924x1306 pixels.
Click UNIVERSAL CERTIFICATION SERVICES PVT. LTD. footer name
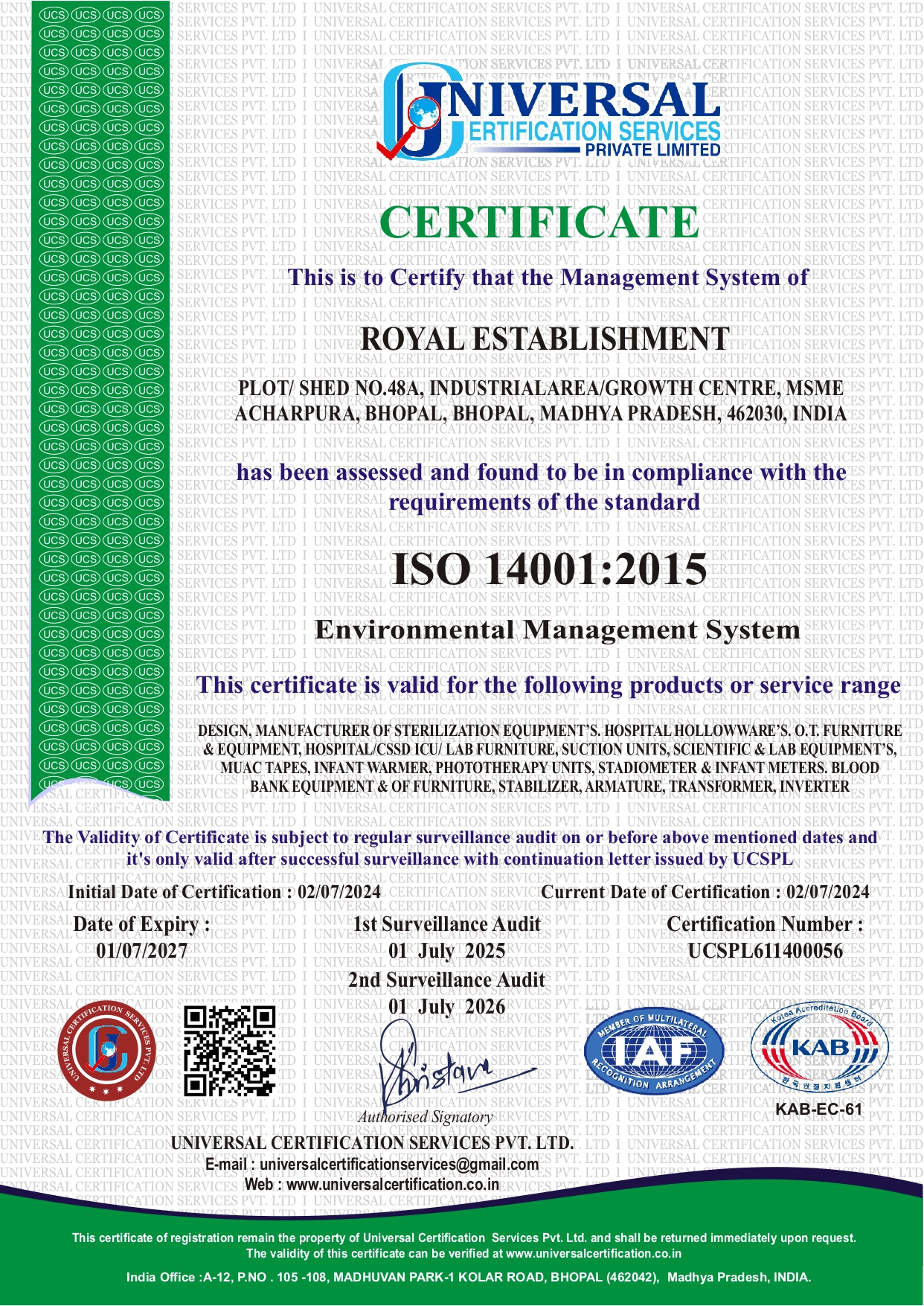coord(373,1143)
